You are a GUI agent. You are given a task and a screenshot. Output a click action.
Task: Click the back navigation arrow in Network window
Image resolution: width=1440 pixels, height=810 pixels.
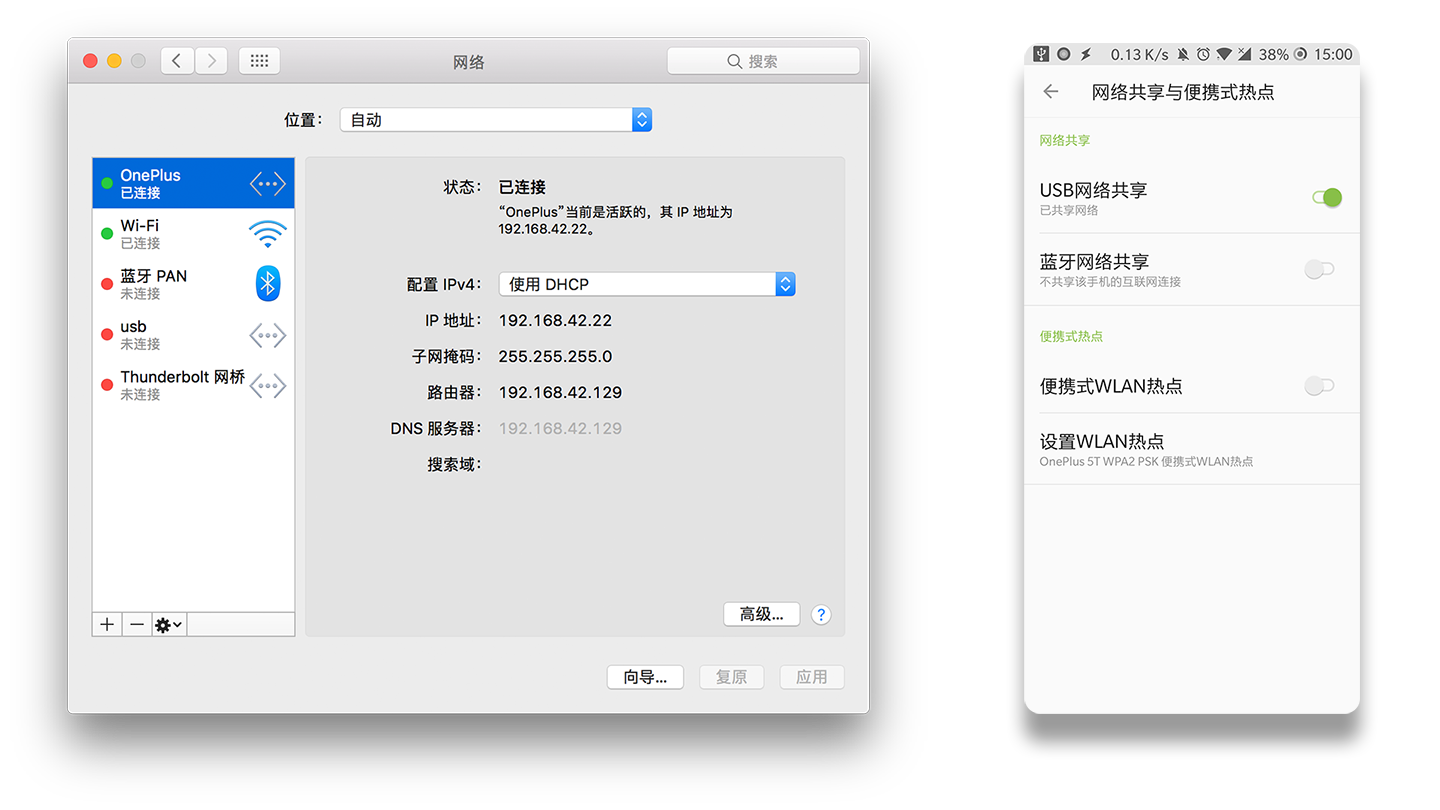click(x=177, y=61)
